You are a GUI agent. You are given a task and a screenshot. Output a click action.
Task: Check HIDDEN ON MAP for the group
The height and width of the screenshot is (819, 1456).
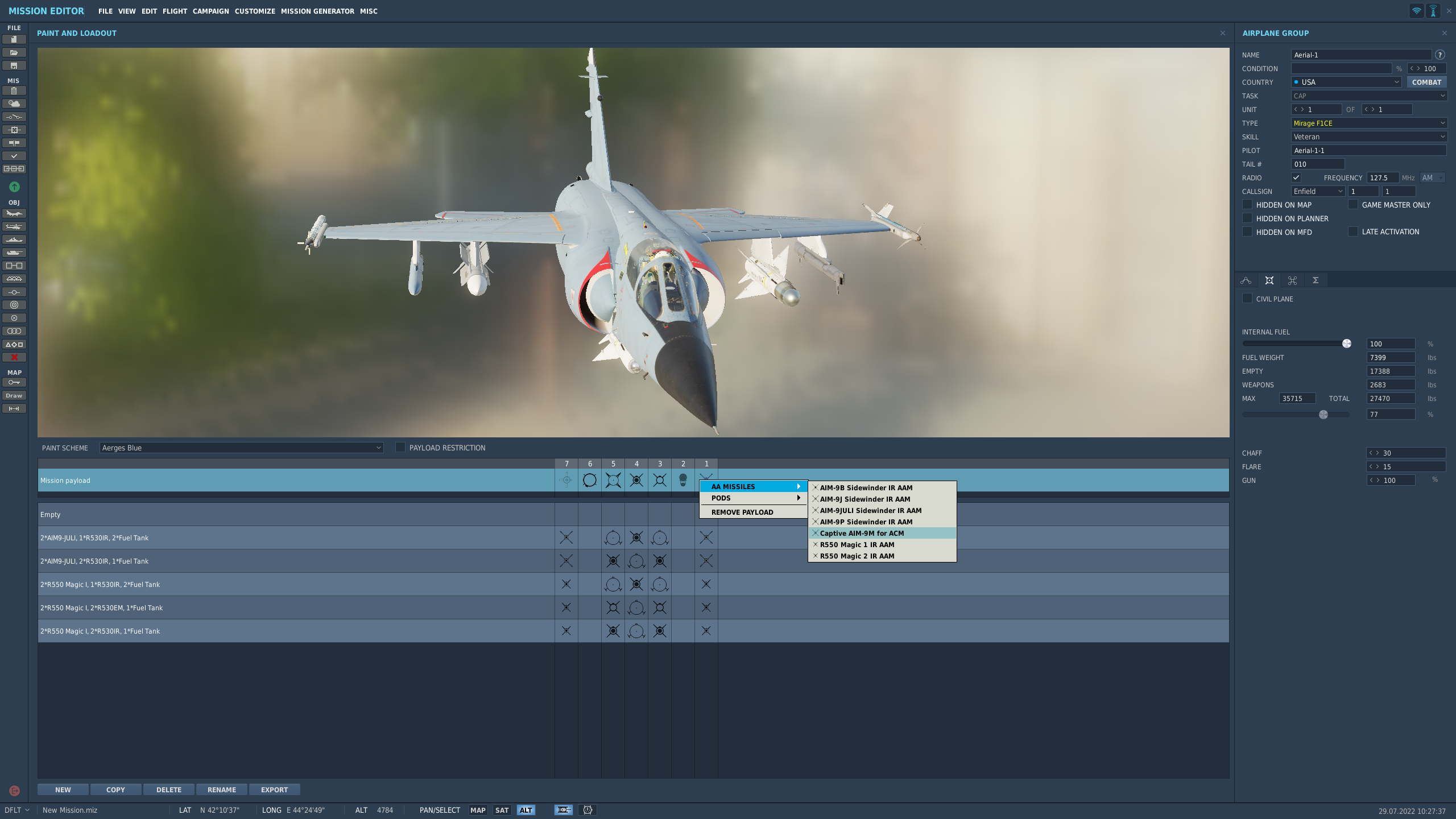[1247, 205]
